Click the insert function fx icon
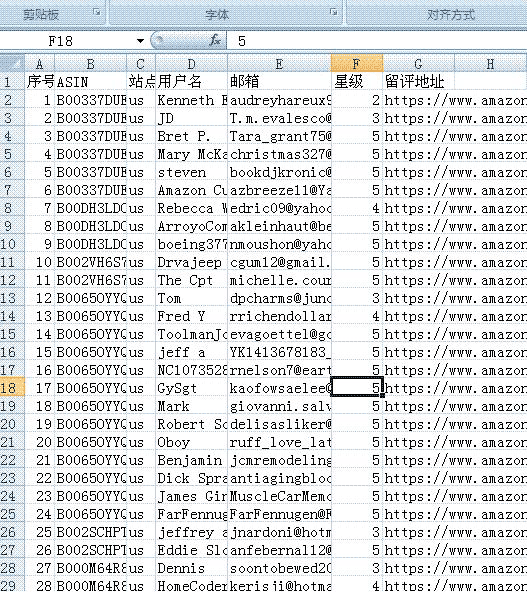The height and width of the screenshot is (599, 527). (x=215, y=40)
